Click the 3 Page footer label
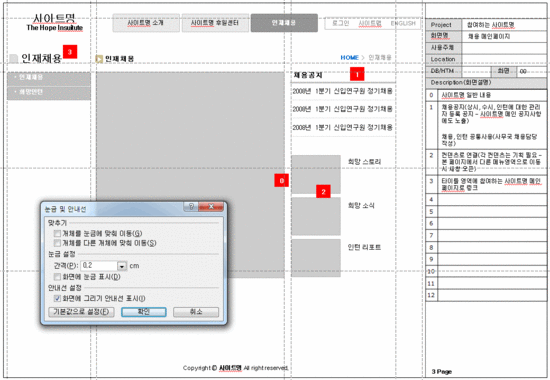This screenshot has height=380, width=550. pos(442,372)
